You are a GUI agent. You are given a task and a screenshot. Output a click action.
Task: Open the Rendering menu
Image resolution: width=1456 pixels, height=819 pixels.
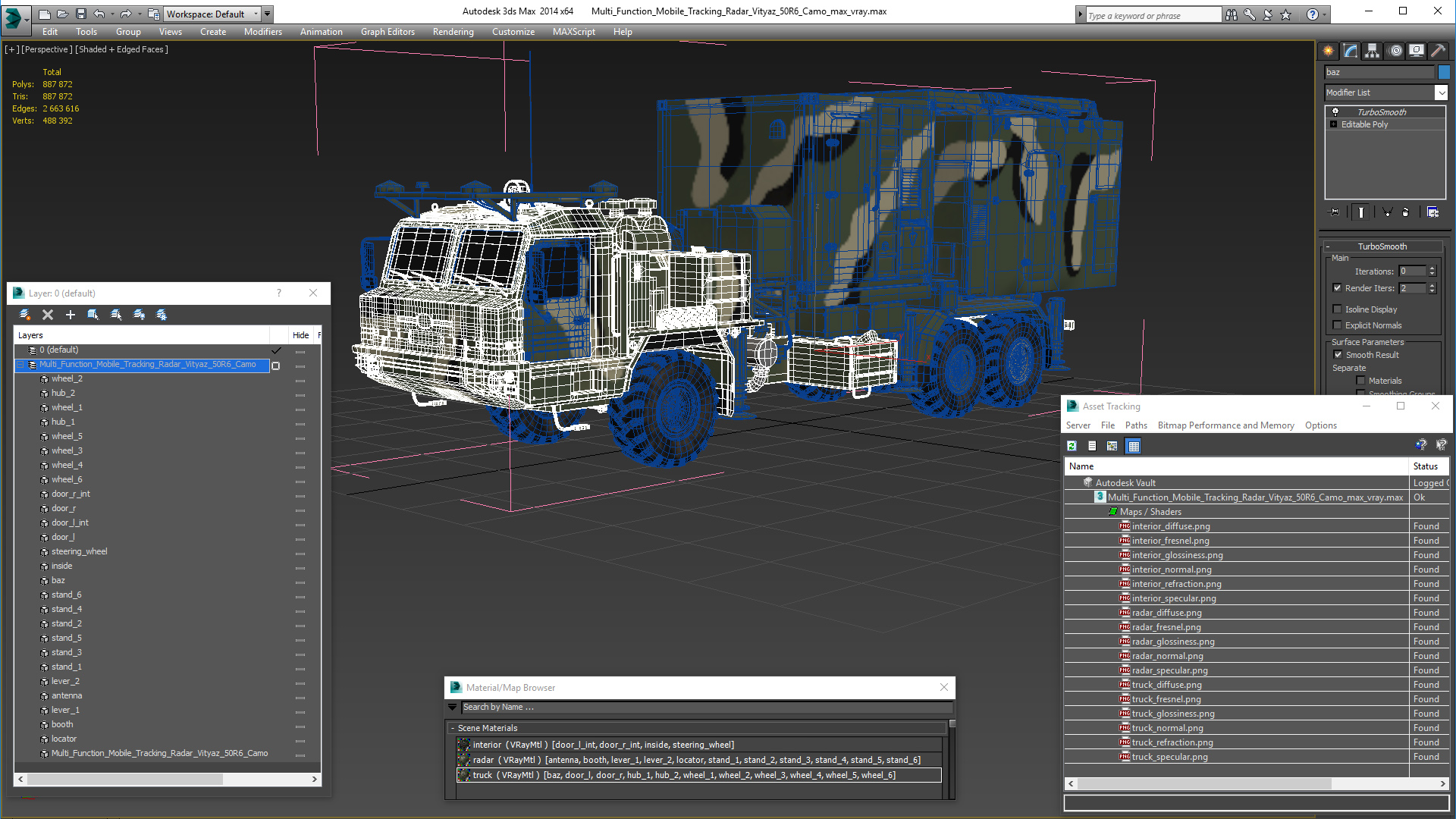453,32
